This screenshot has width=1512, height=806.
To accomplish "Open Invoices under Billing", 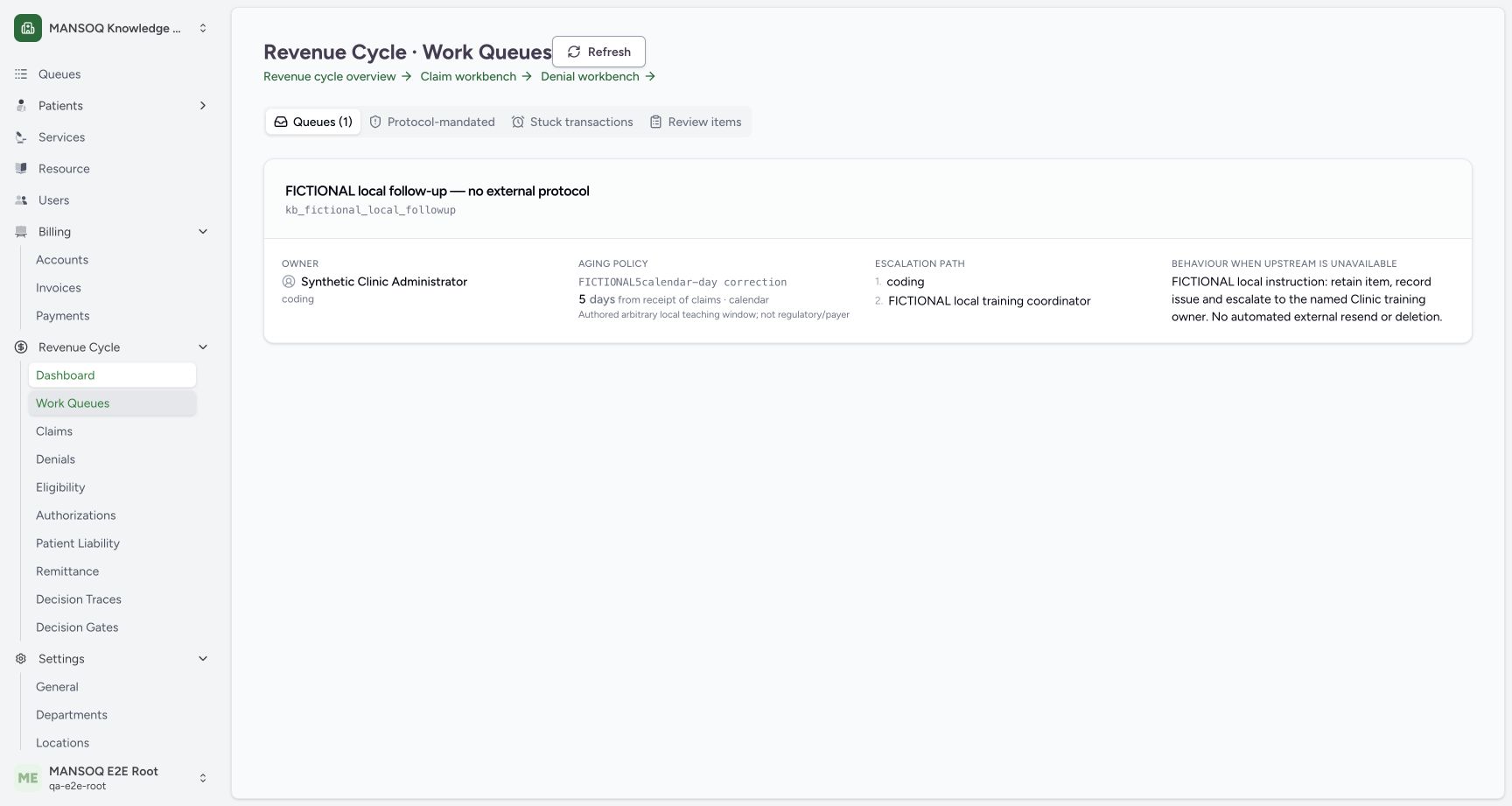I will click(112, 288).
